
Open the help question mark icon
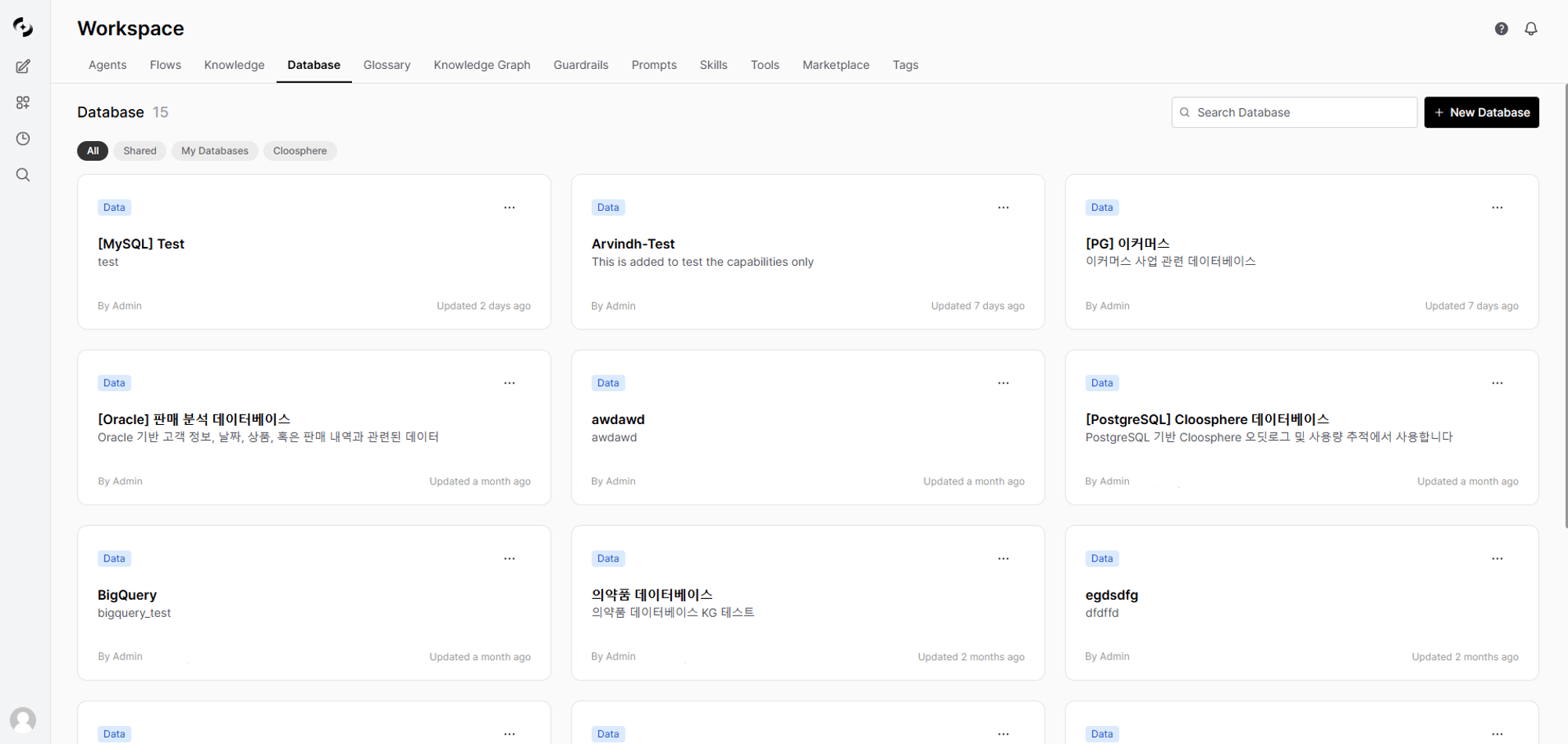point(1501,29)
